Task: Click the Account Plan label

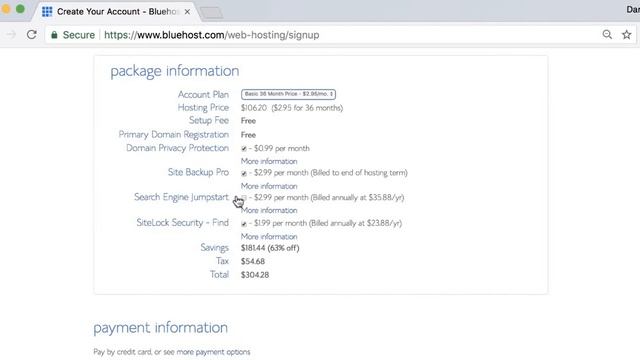Action: (203, 95)
